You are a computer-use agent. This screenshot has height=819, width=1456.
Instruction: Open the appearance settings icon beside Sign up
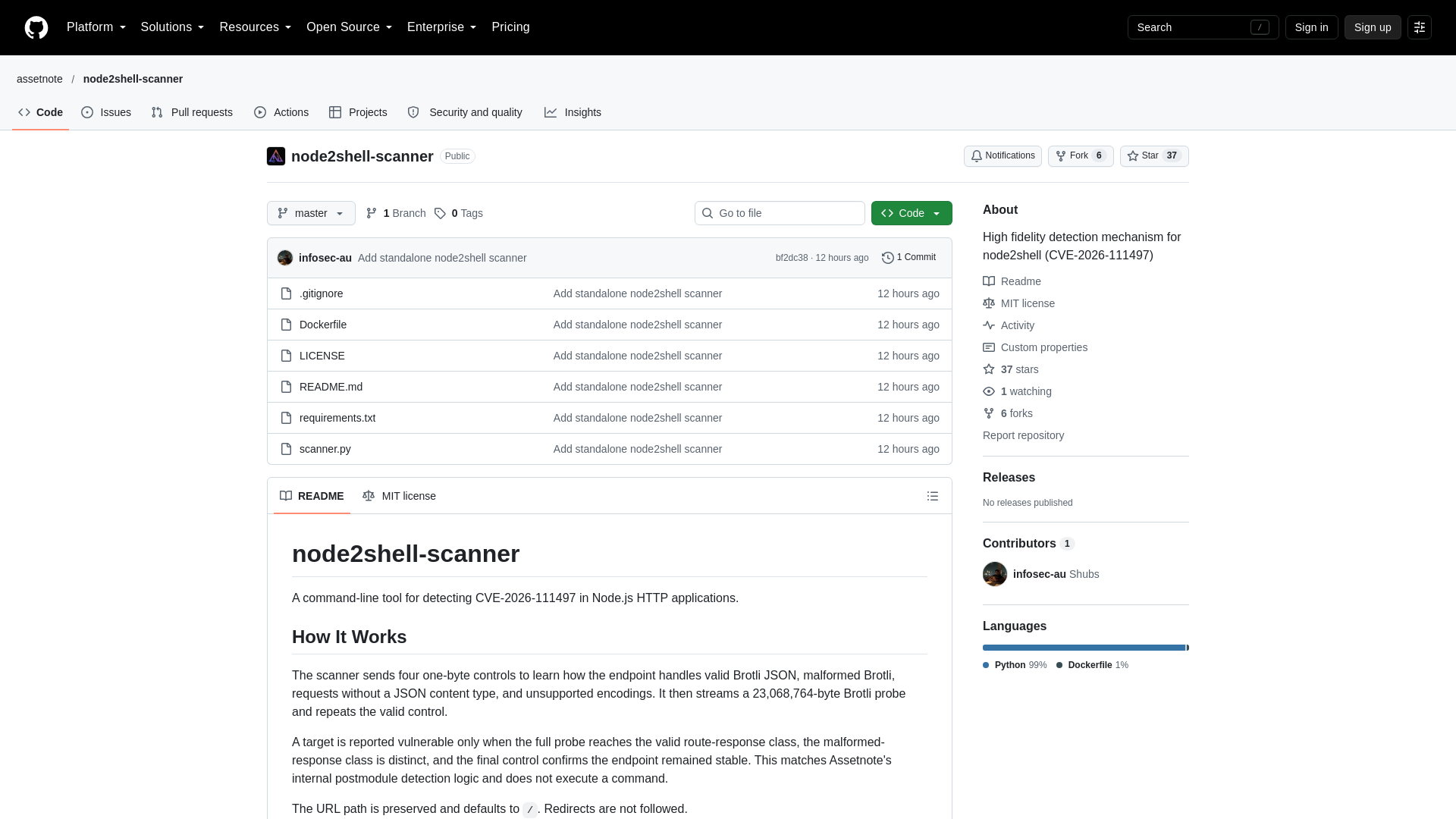pos(1420,27)
